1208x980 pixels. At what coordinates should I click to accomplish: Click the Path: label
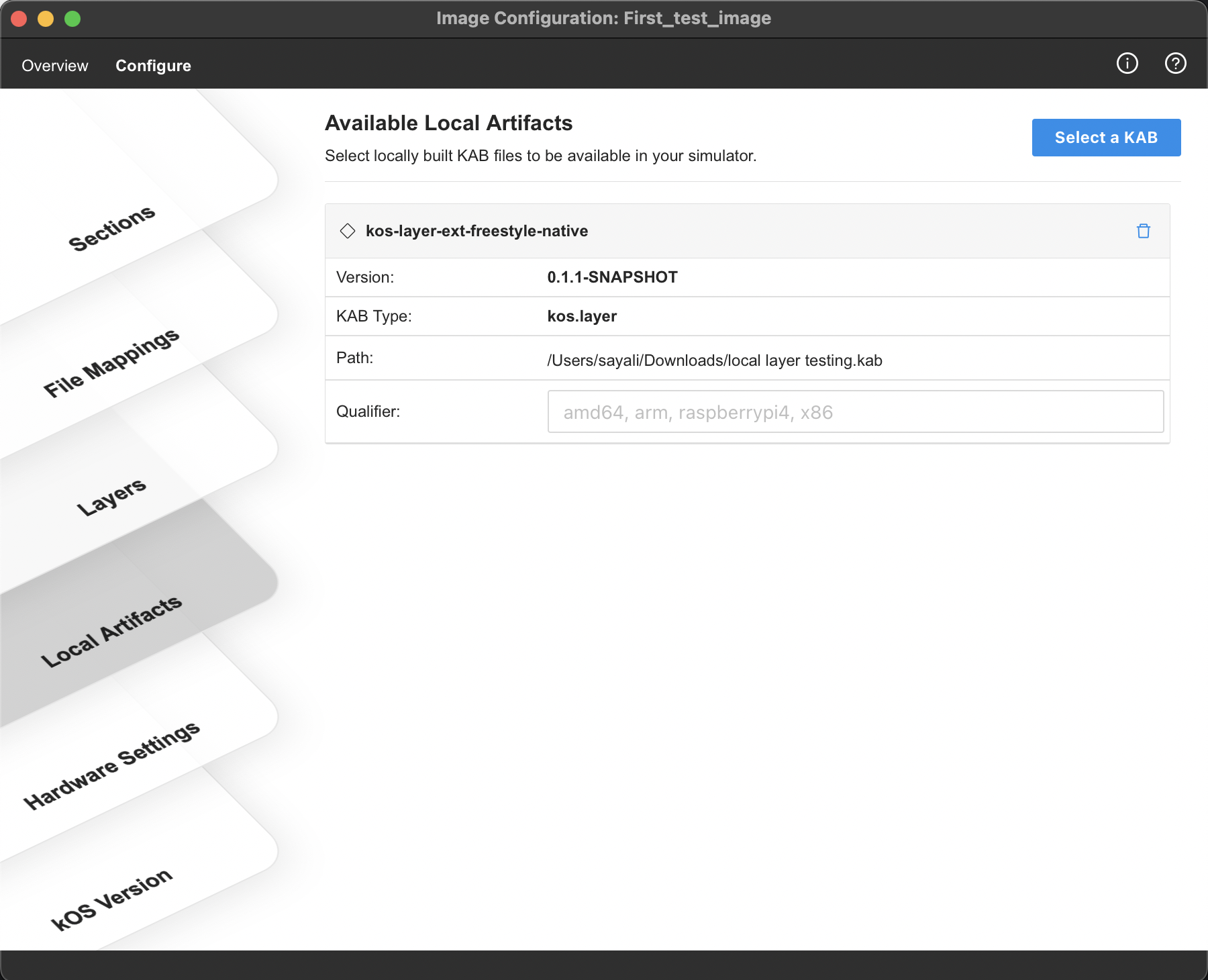[x=354, y=358]
